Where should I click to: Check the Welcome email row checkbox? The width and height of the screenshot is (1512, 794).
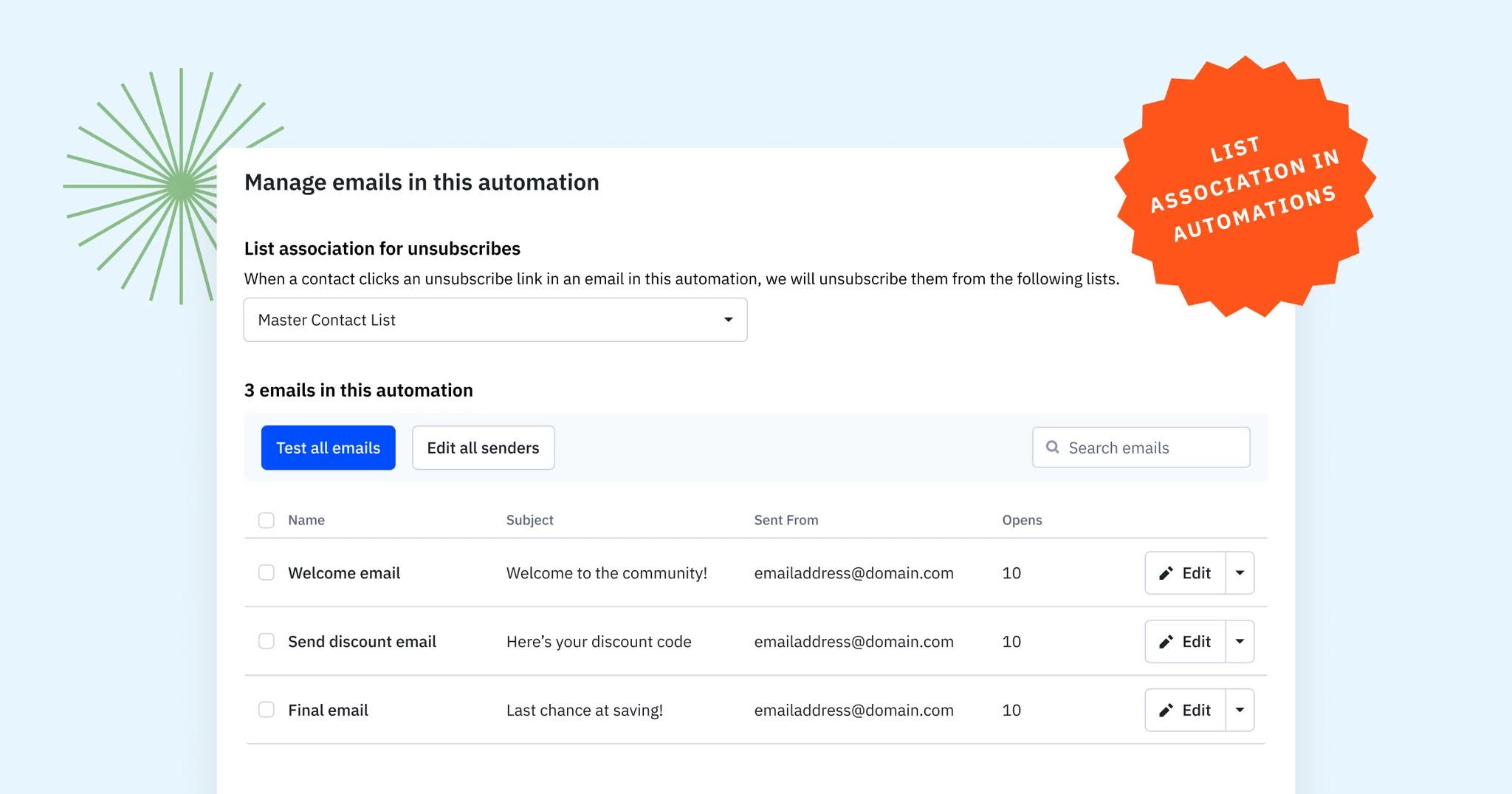point(267,573)
